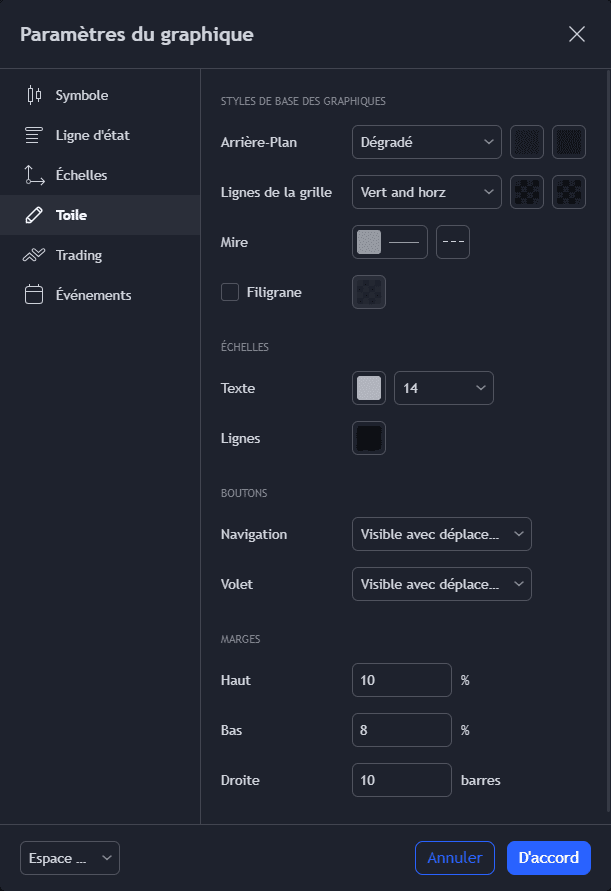Screen dimensions: 611x891
Task: Change the scale text size dropdown
Action: [x=443, y=388]
